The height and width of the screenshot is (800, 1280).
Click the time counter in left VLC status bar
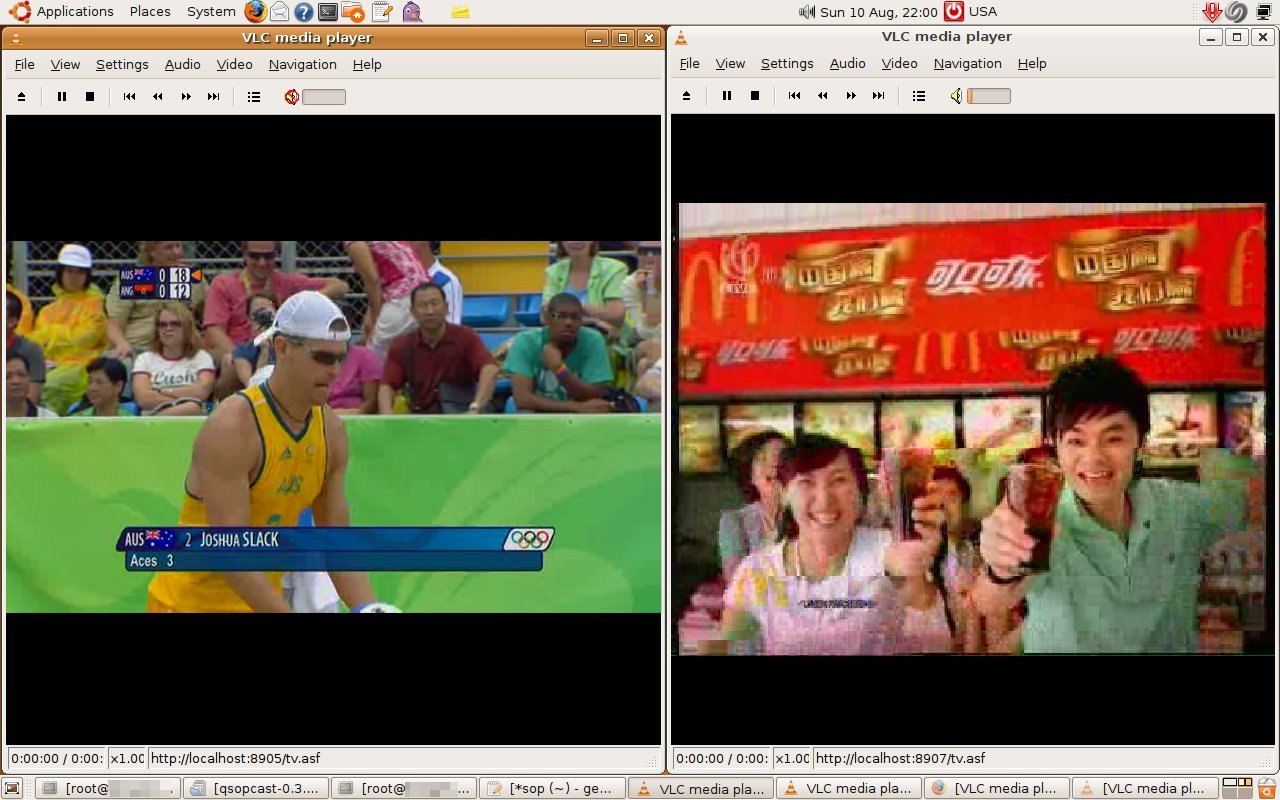click(56, 759)
